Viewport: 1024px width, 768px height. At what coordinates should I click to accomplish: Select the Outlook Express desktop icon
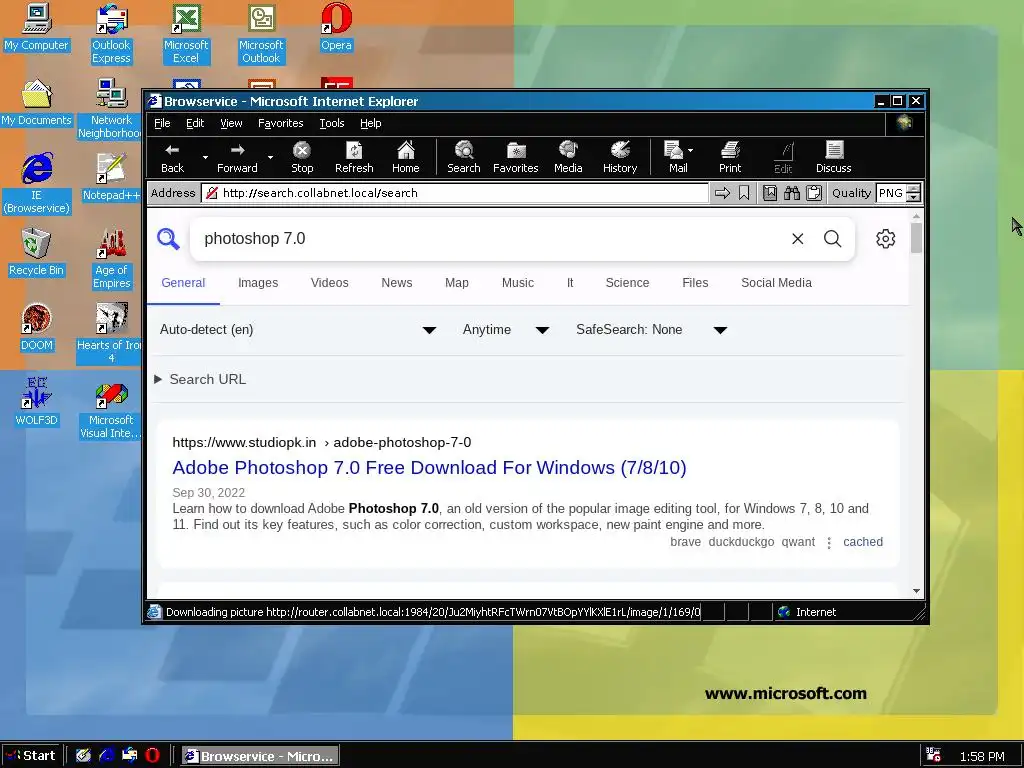pyautogui.click(x=111, y=34)
